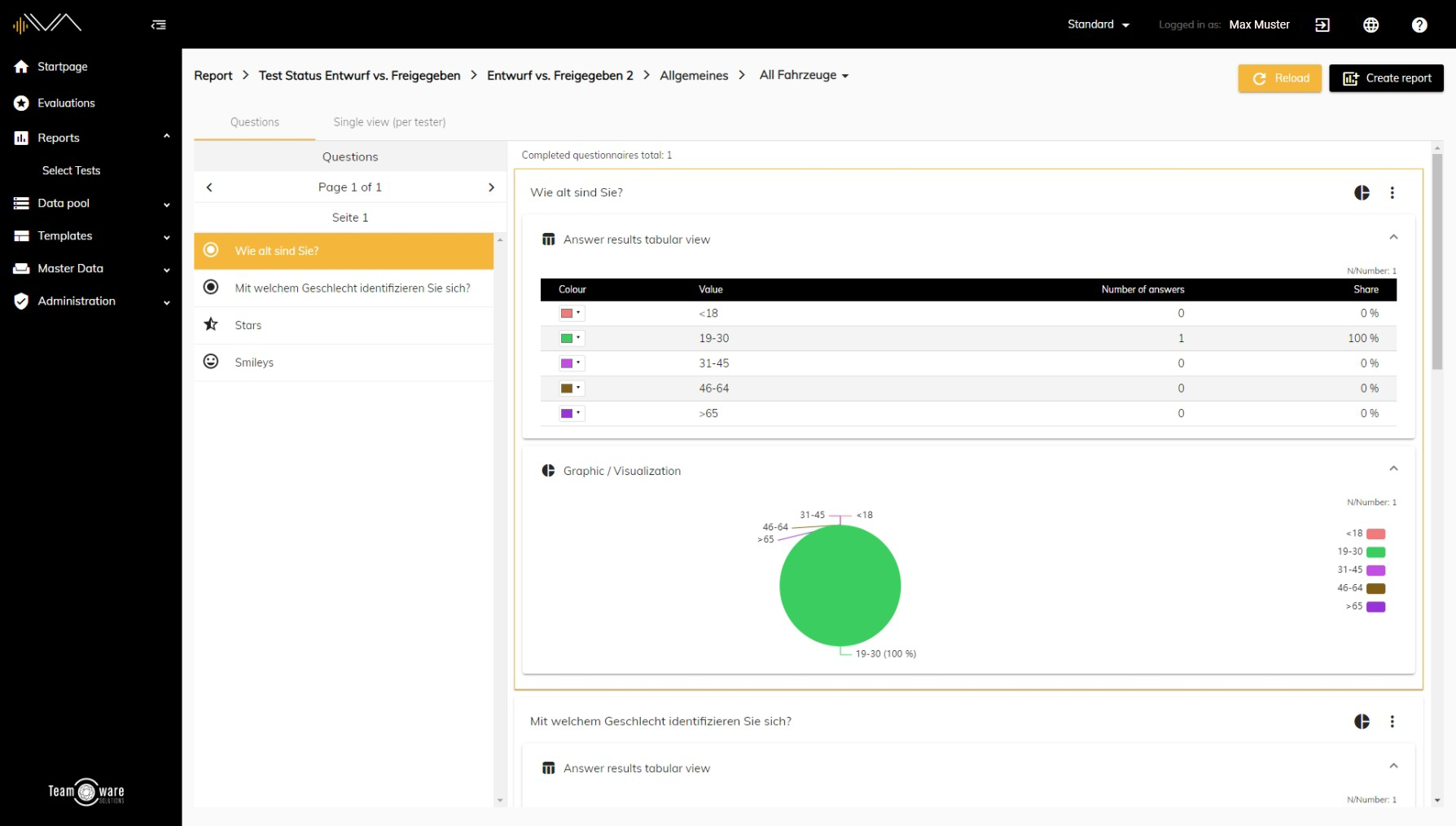Click the Stars question star icon

(x=211, y=324)
